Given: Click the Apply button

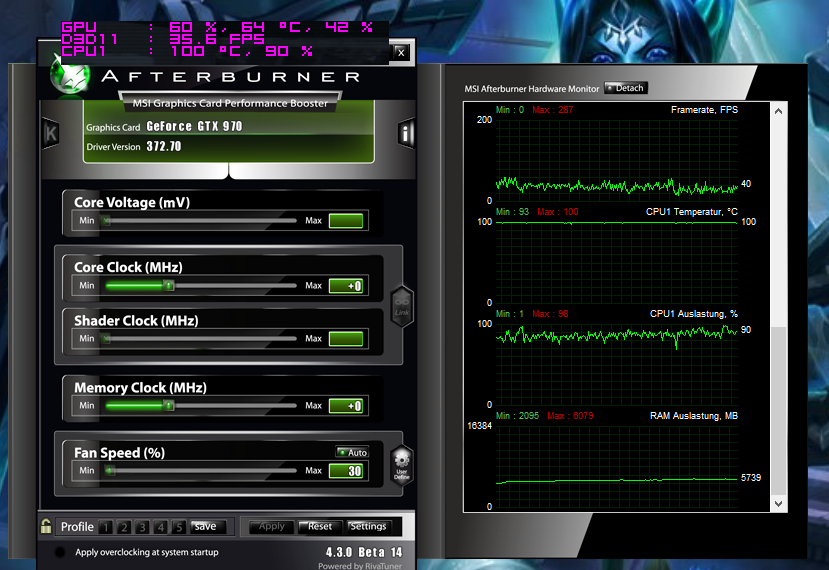Looking at the screenshot, I should pos(272,527).
